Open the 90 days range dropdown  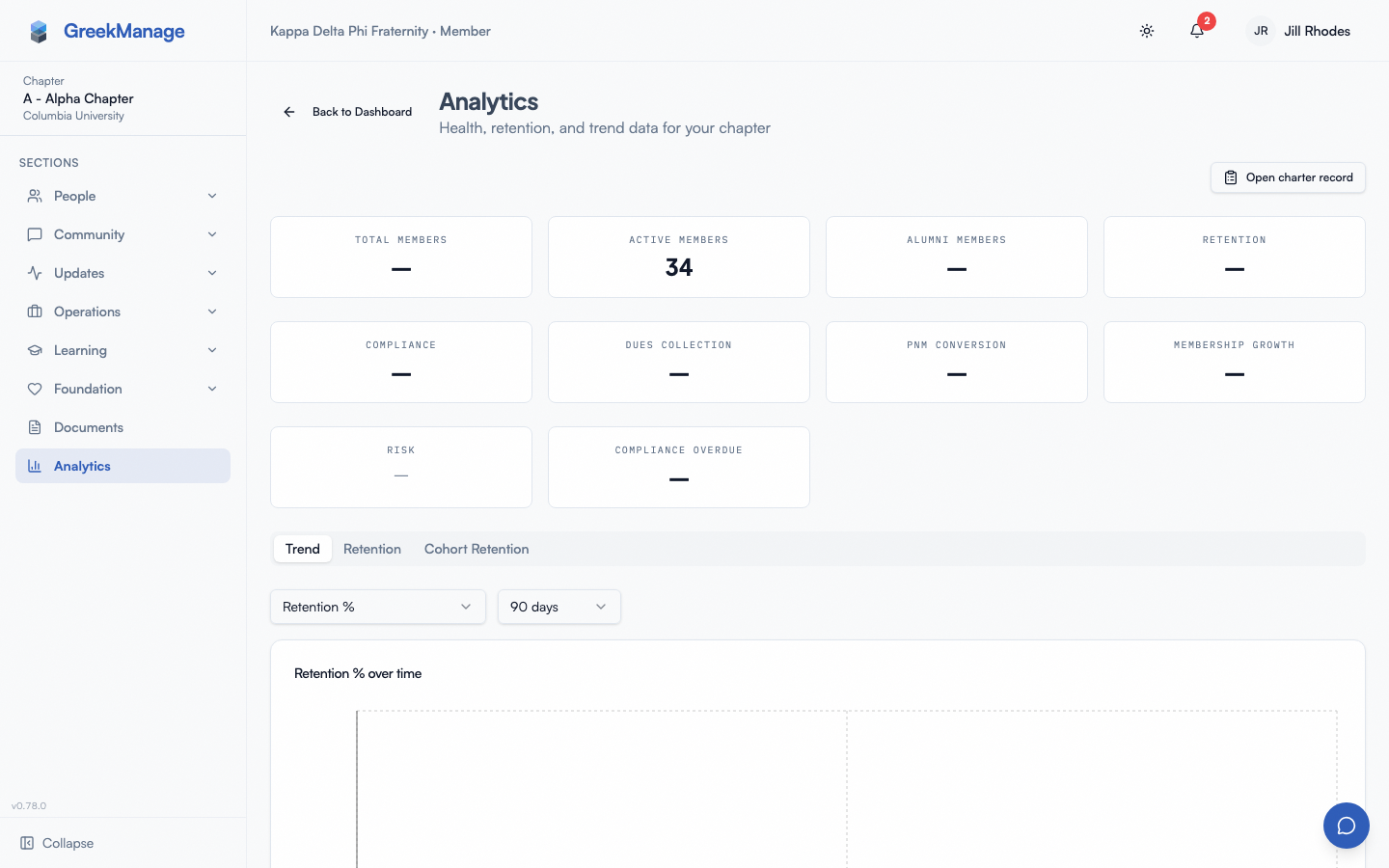click(559, 607)
